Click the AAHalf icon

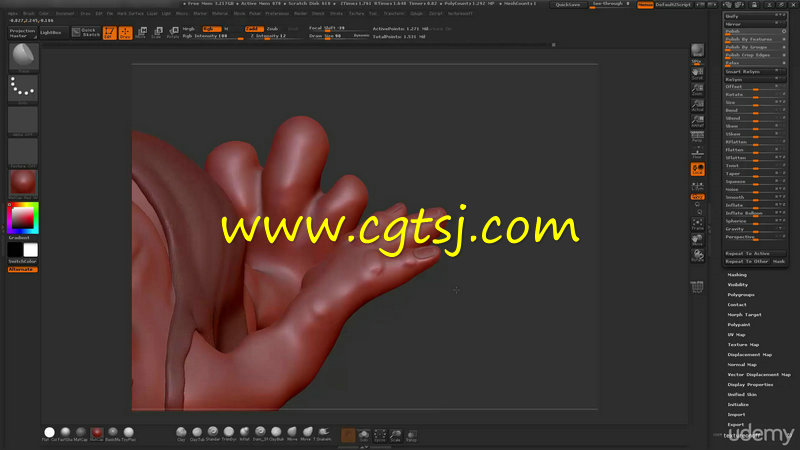point(697,121)
